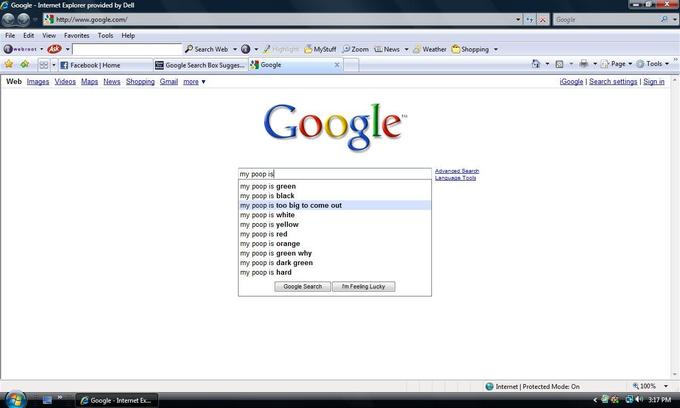Click the iGoogle link
Viewport: 680px width, 408px height.
click(571, 82)
